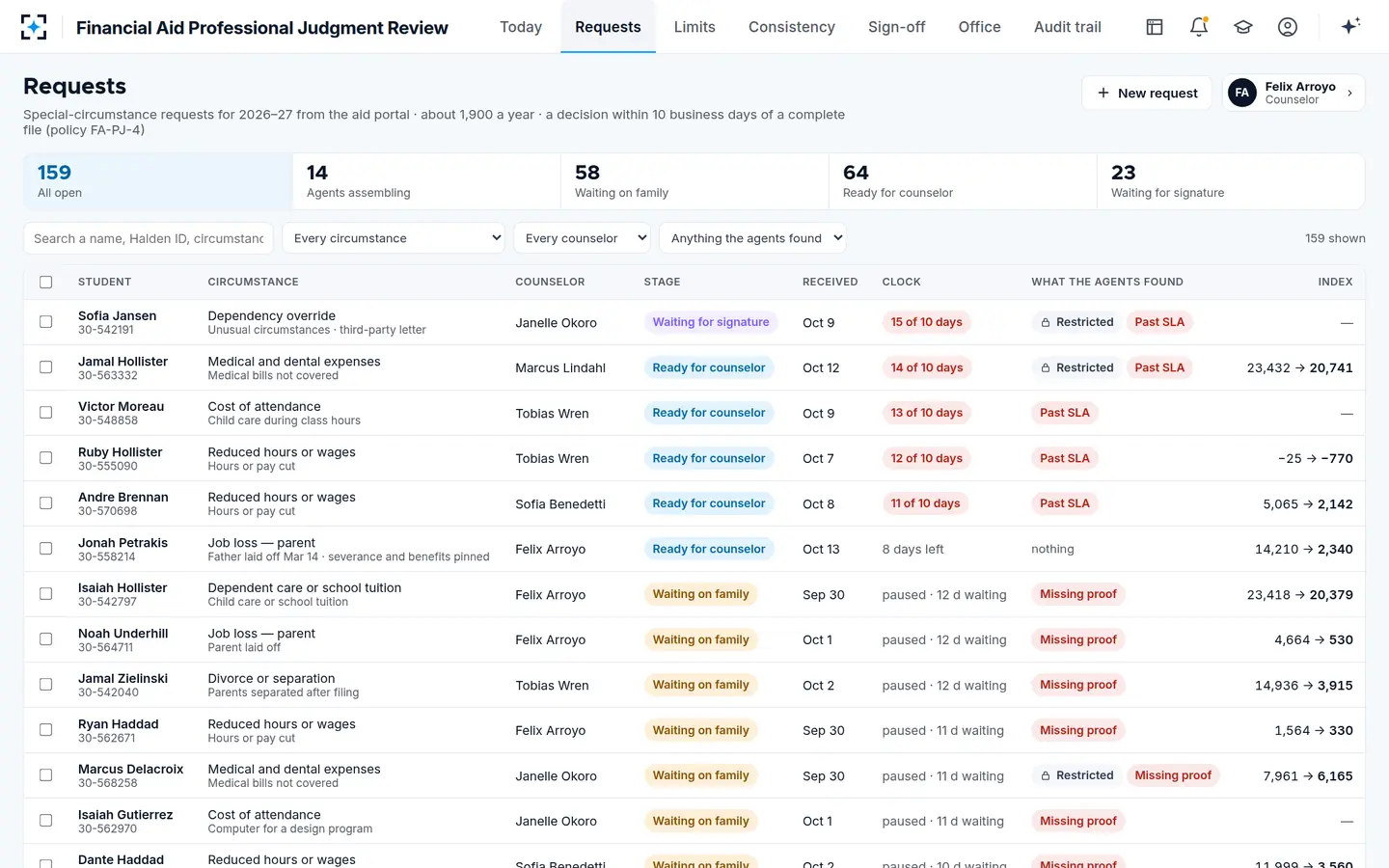Create a New request
This screenshot has height=868, width=1389.
tap(1147, 93)
